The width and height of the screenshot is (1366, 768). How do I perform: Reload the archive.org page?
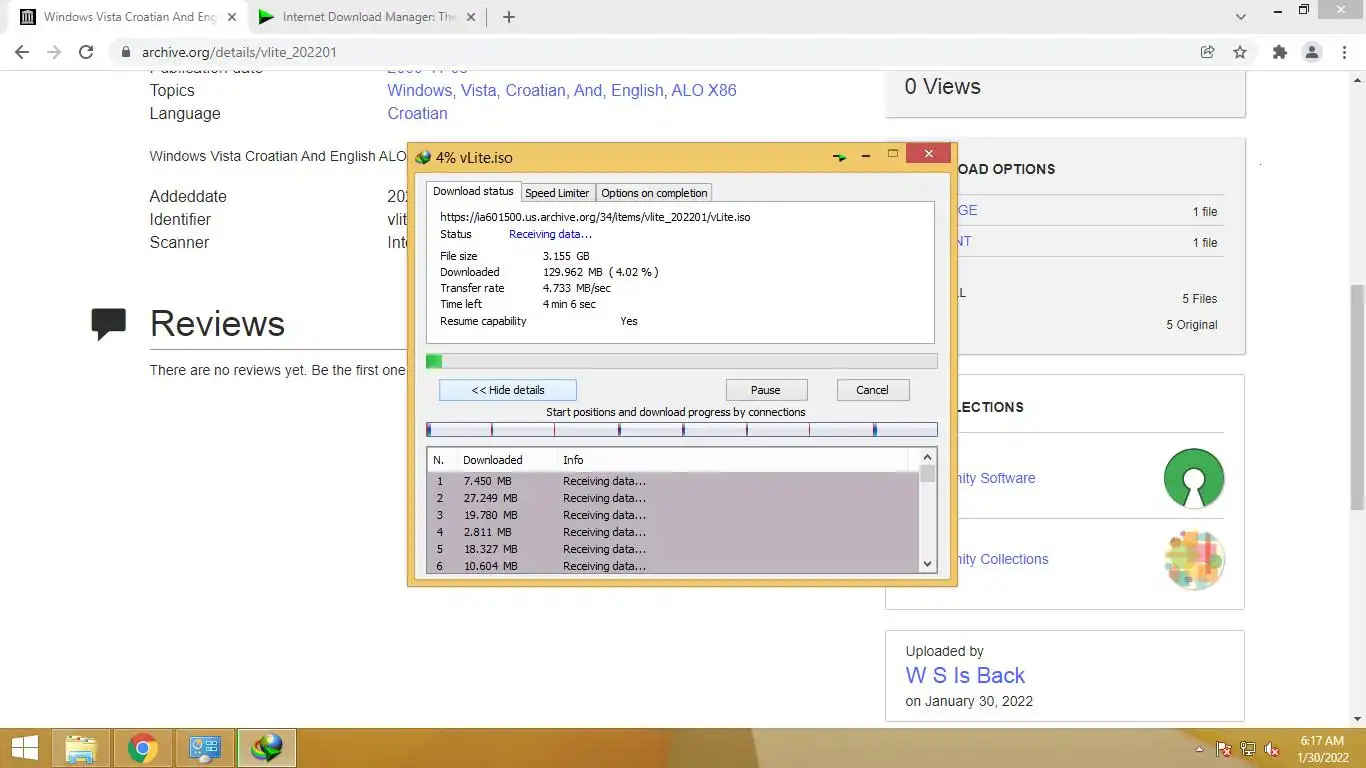point(86,52)
